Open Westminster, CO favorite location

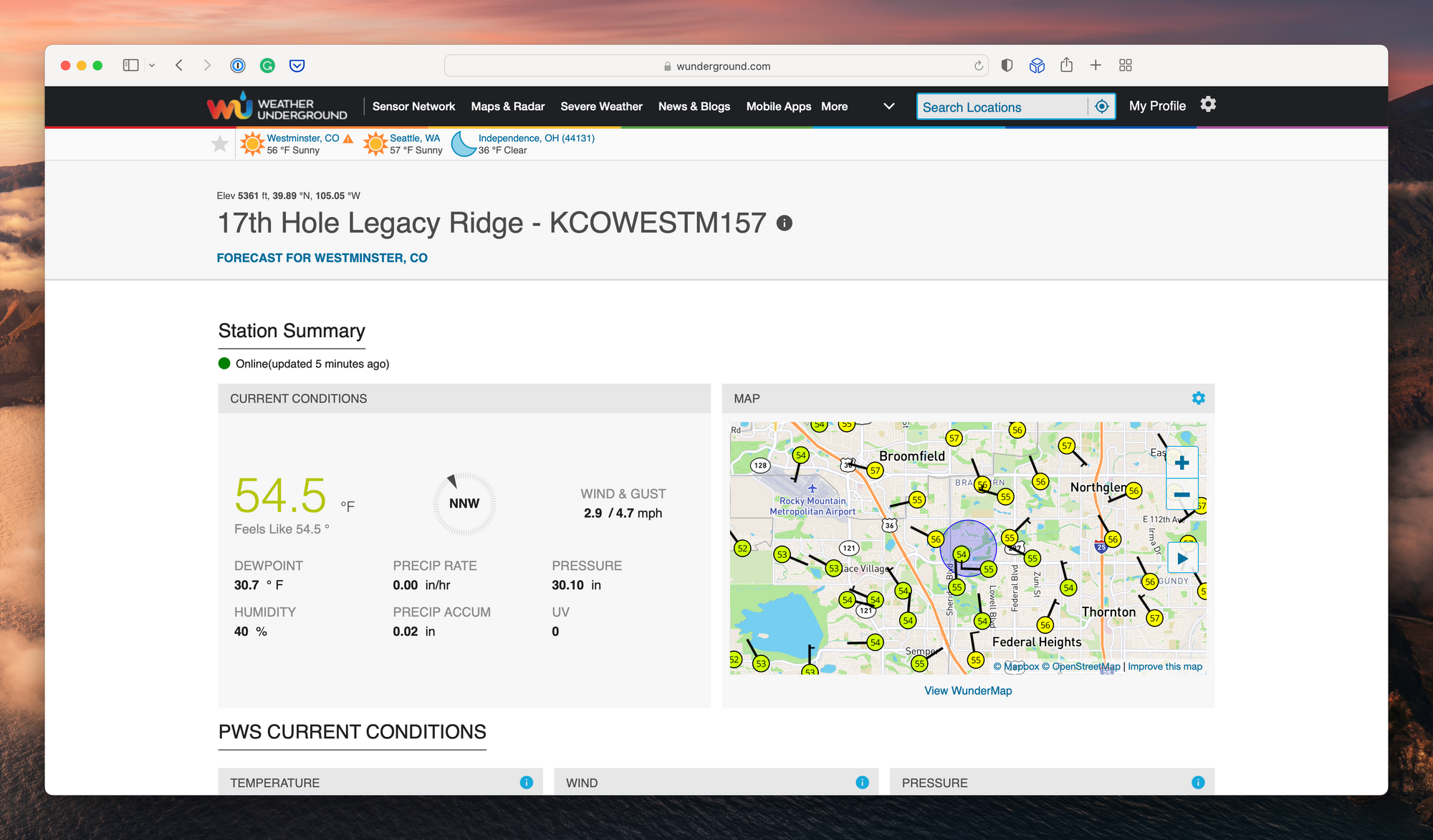(302, 138)
